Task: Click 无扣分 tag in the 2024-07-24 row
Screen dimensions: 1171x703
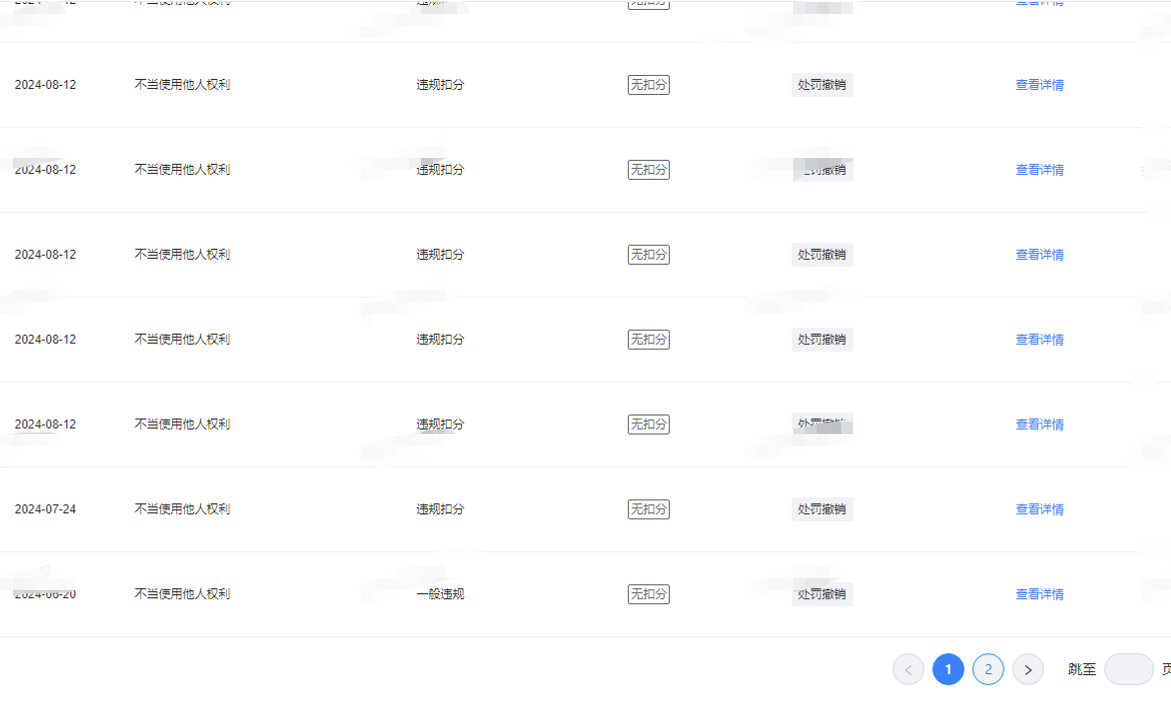Action: (648, 510)
